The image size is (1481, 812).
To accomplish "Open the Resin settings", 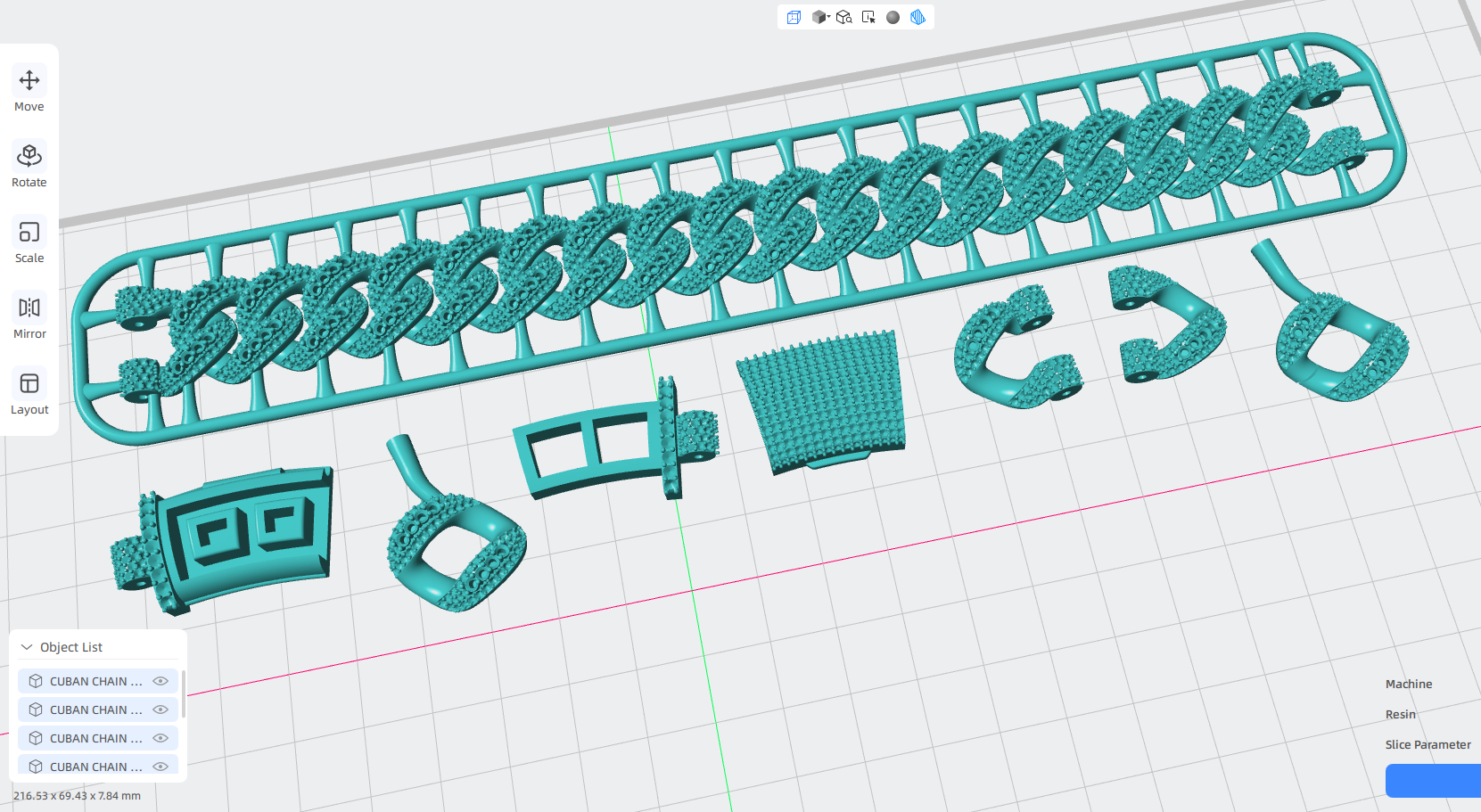I will (1401, 715).
